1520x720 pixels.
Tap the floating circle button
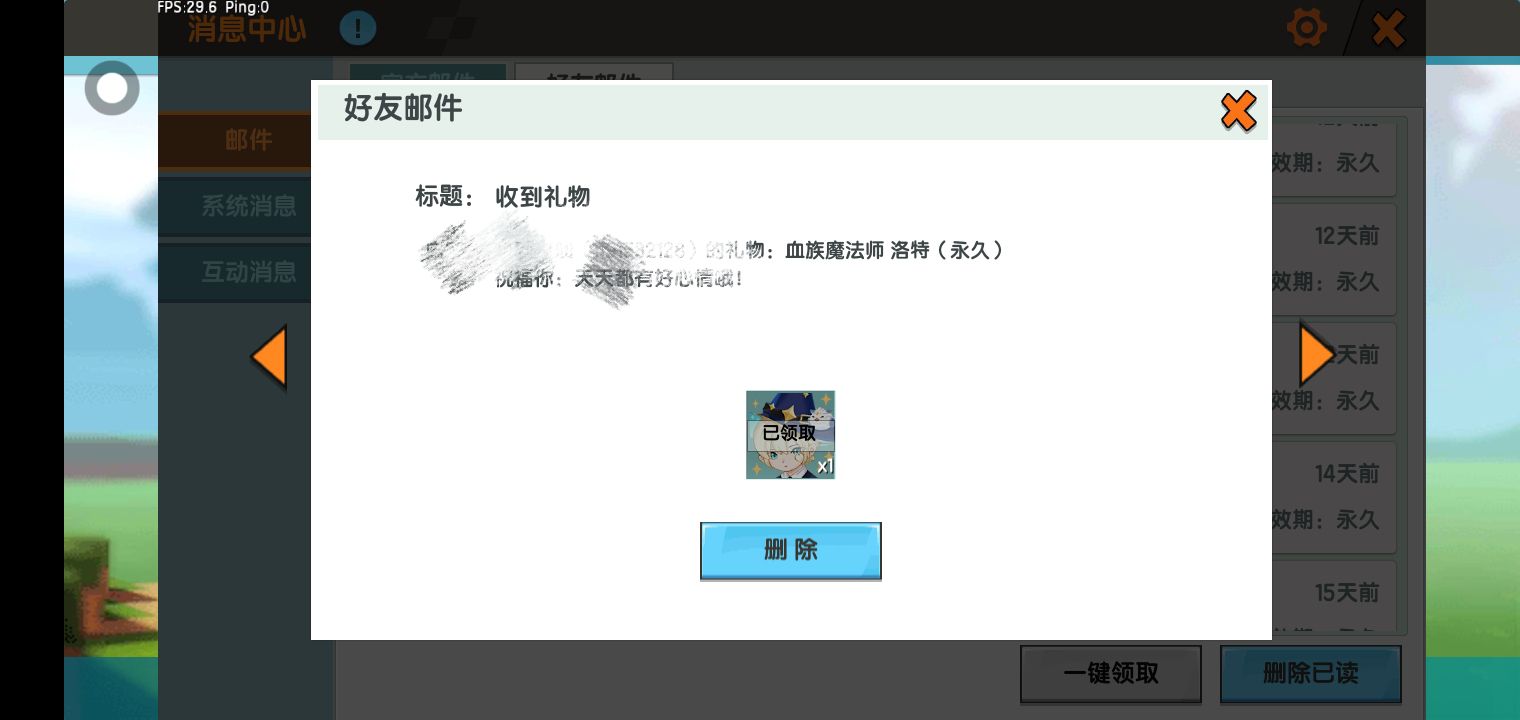click(112, 89)
